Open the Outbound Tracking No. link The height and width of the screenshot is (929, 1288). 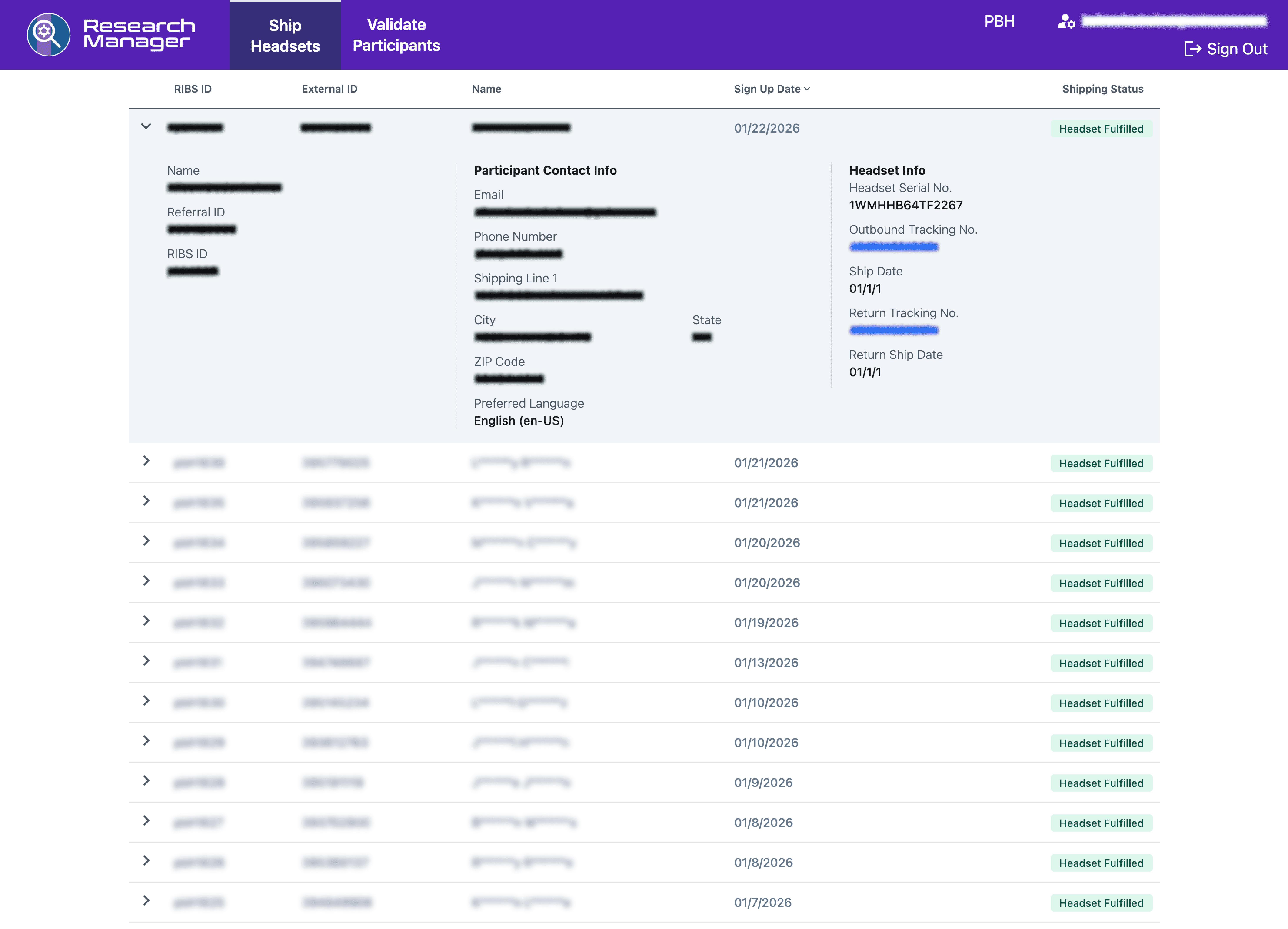coord(893,247)
